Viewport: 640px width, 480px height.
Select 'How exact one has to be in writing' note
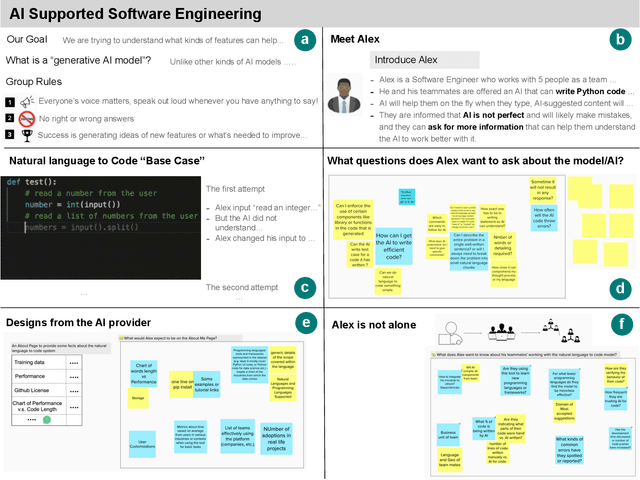(x=492, y=217)
